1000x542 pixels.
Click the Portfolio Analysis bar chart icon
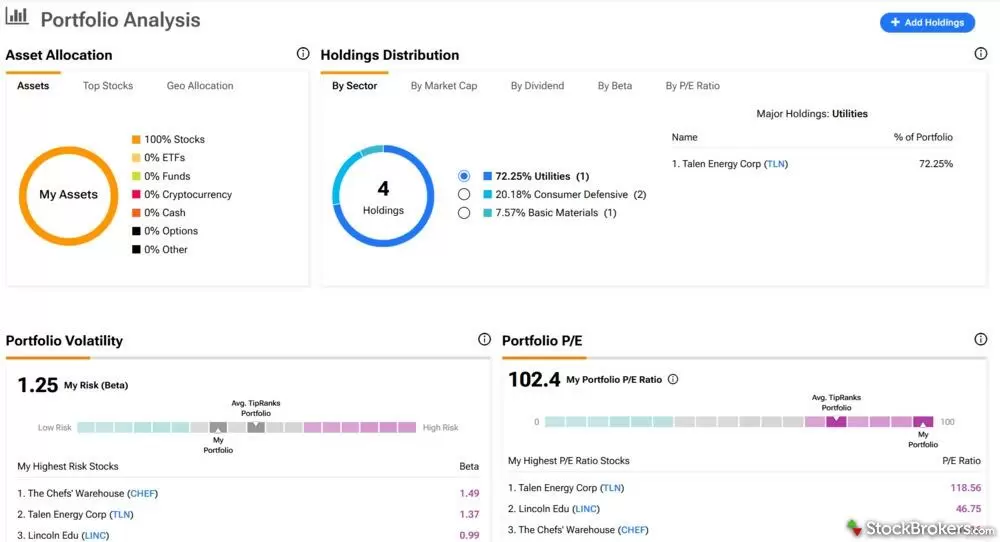pos(17,16)
